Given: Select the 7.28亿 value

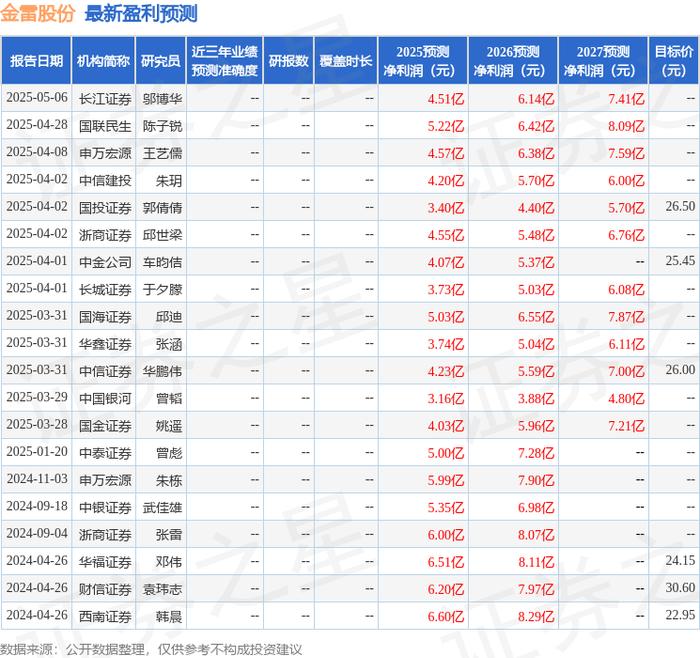Looking at the screenshot, I should click(x=536, y=453).
